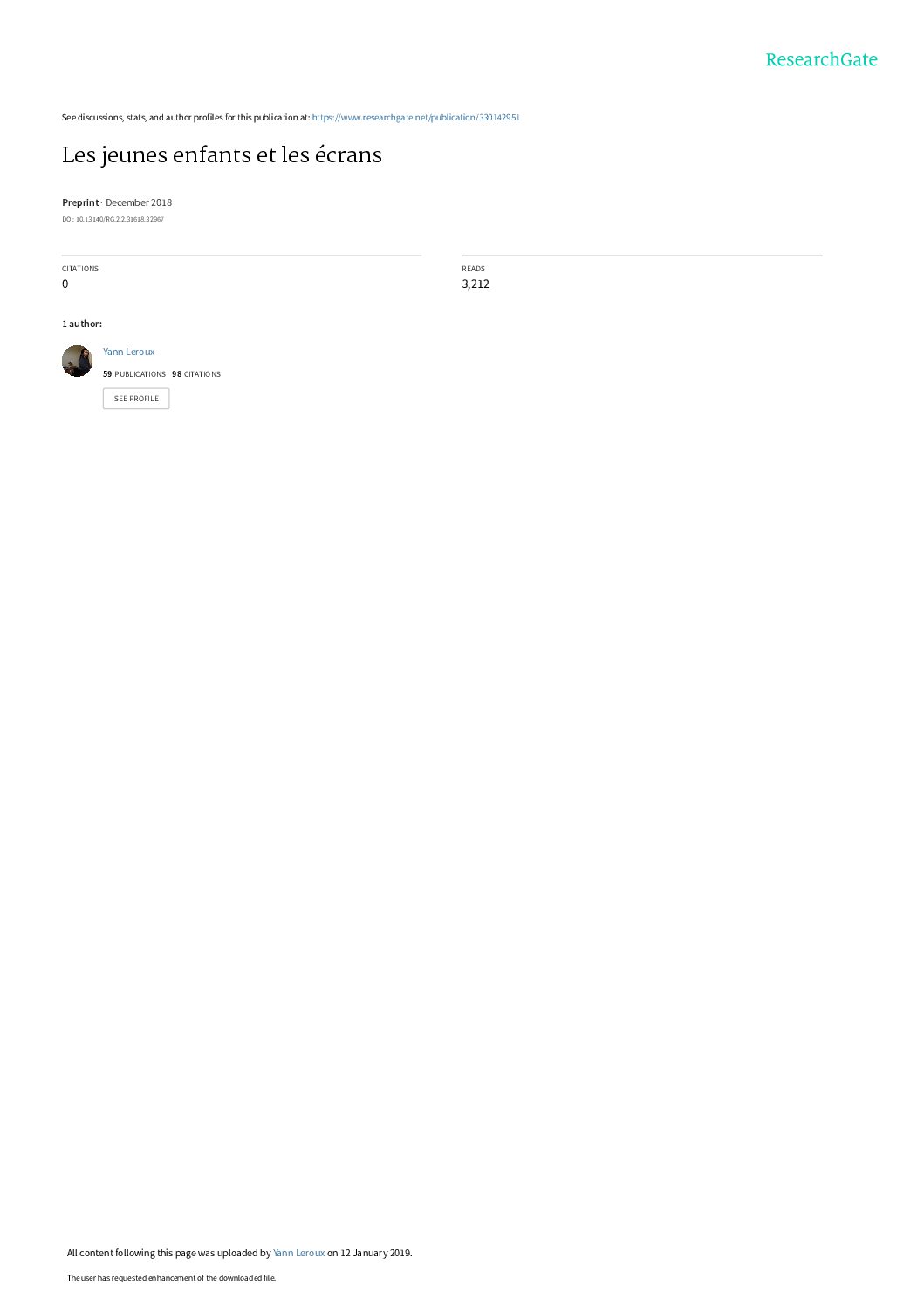Click the SEE PROFILE button
Viewport: 924px width, 1306px height.
[x=136, y=399]
